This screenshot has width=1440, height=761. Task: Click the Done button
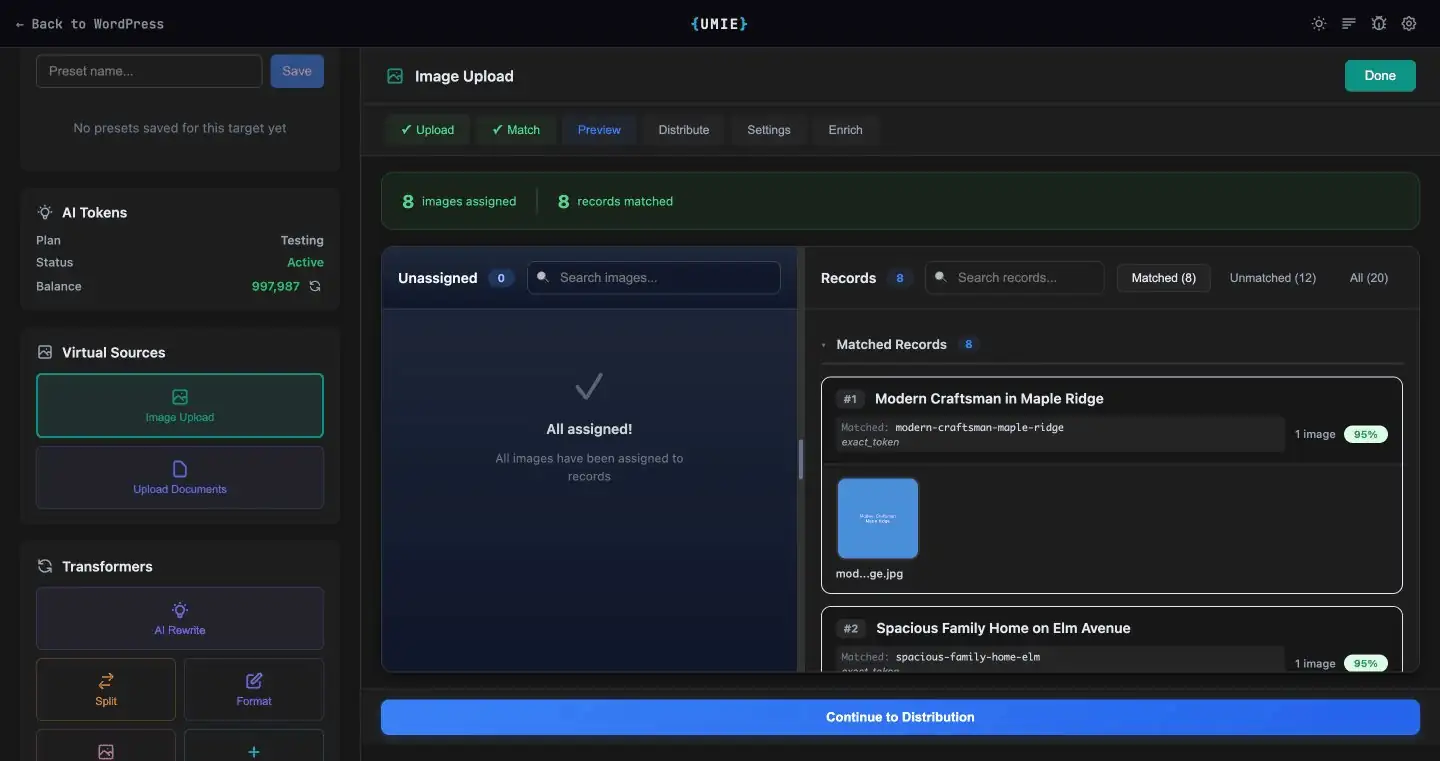click(1380, 76)
